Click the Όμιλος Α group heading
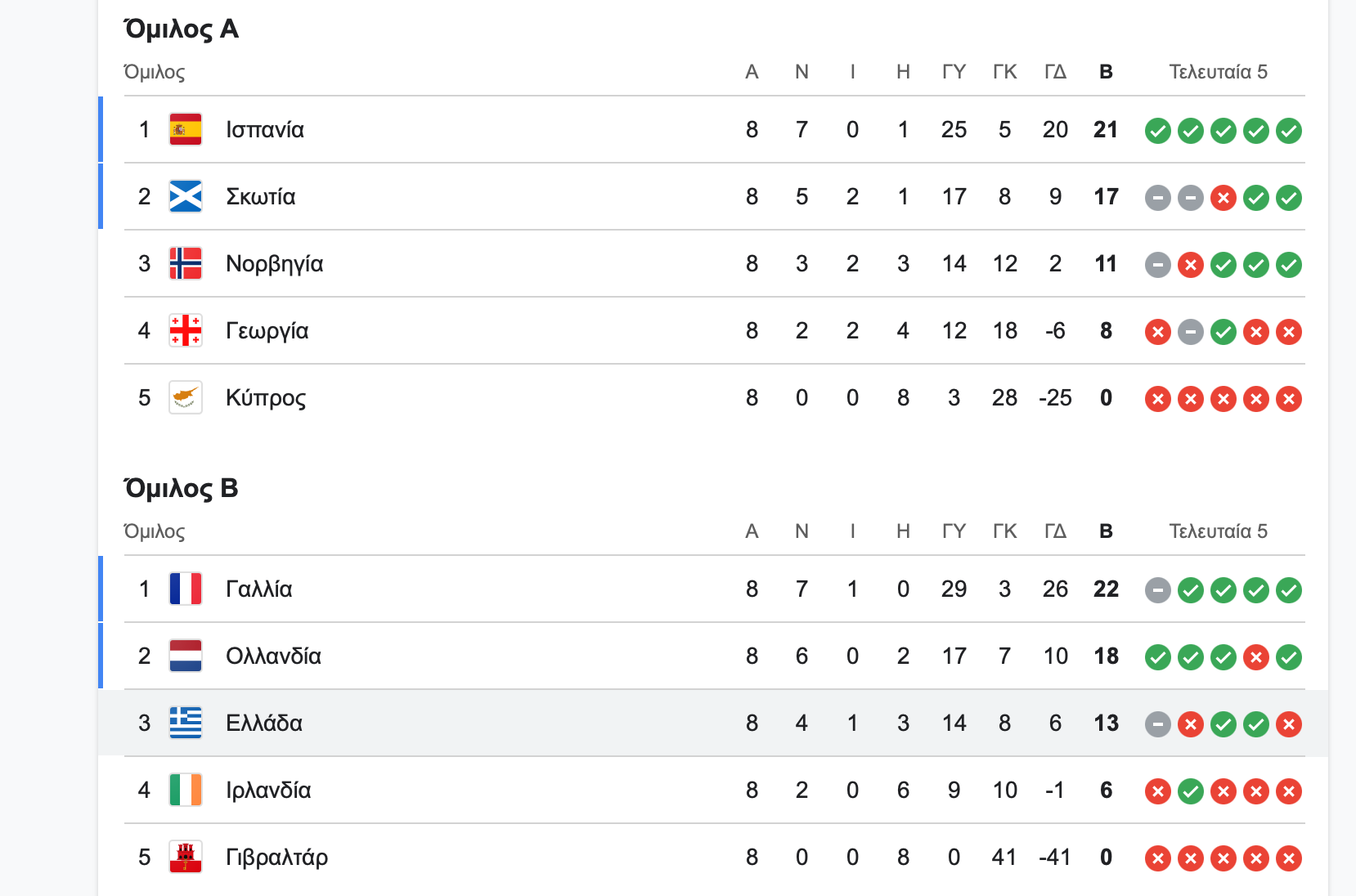 [x=182, y=29]
